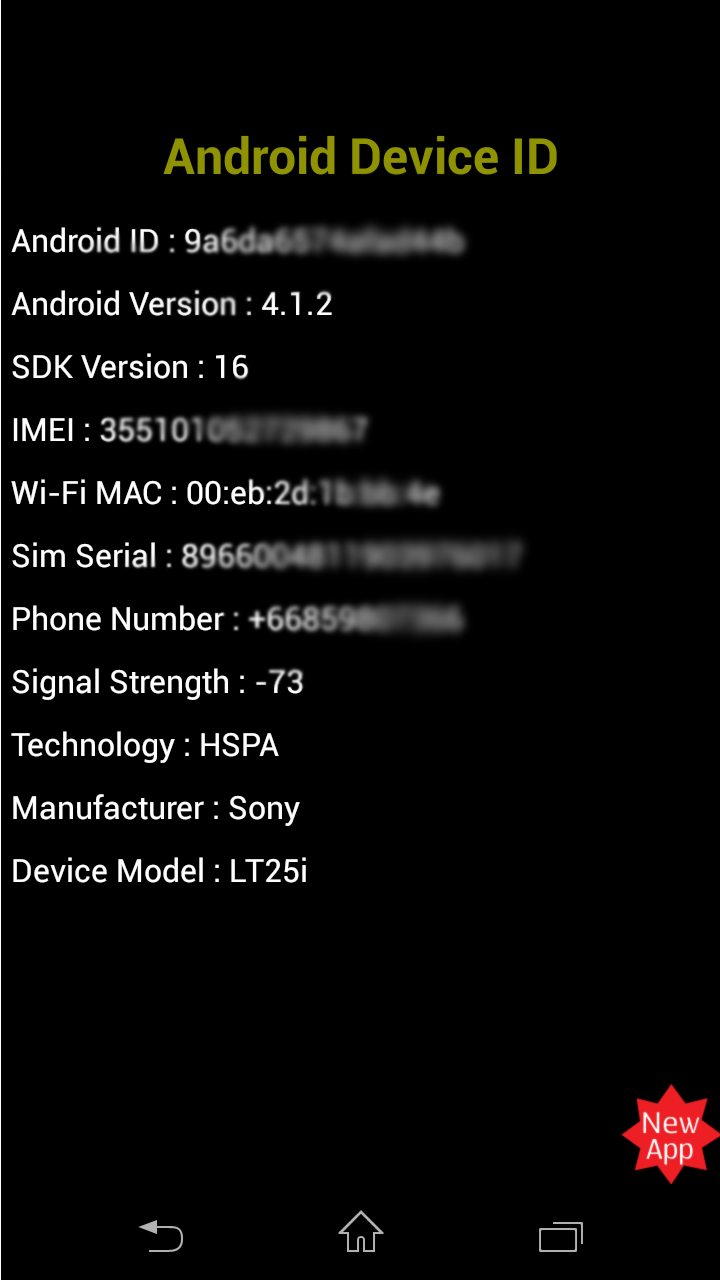Open the recent apps overview icon
720x1280 pixels.
click(x=561, y=1236)
